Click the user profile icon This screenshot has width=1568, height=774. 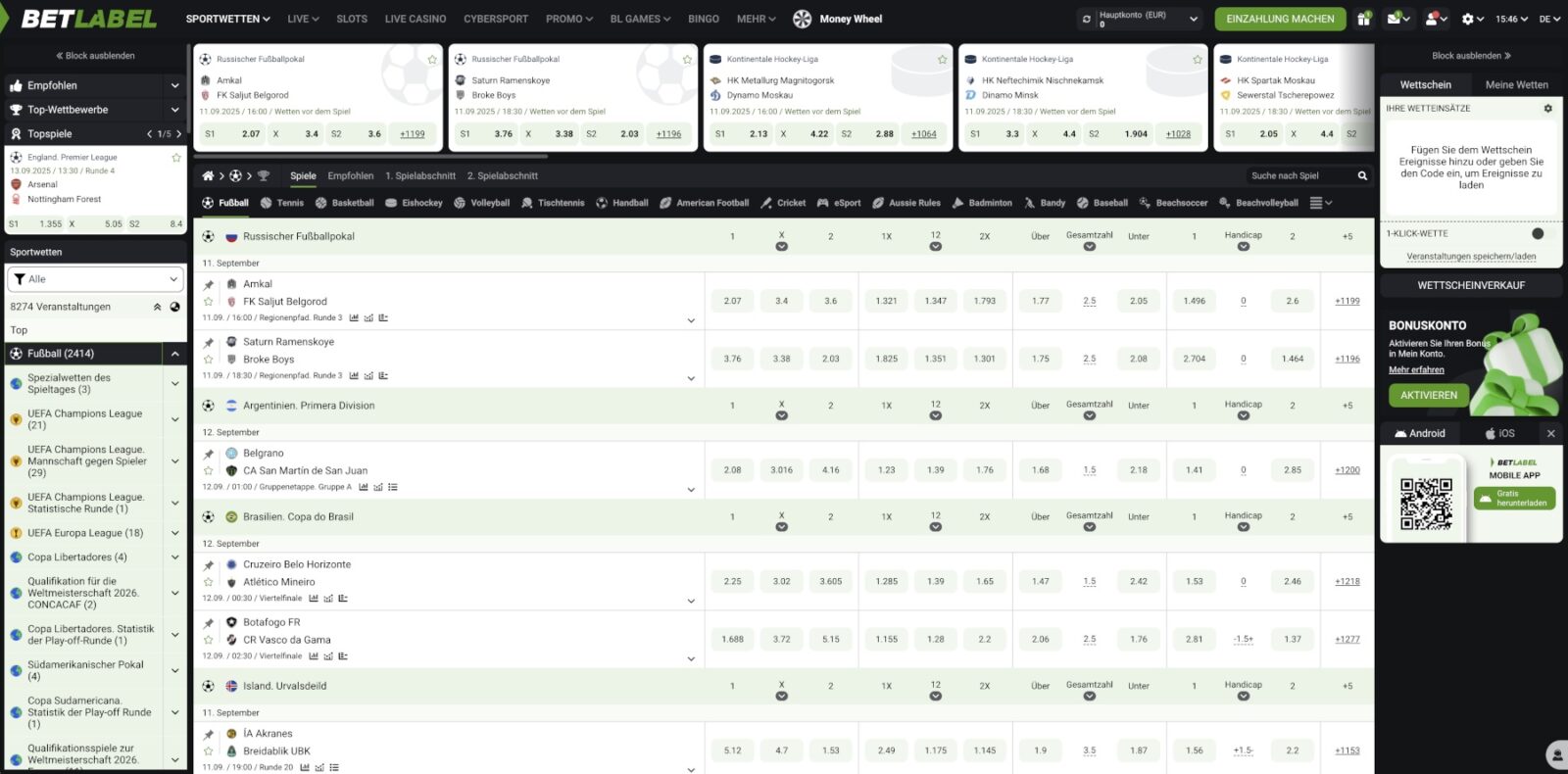(1433, 19)
